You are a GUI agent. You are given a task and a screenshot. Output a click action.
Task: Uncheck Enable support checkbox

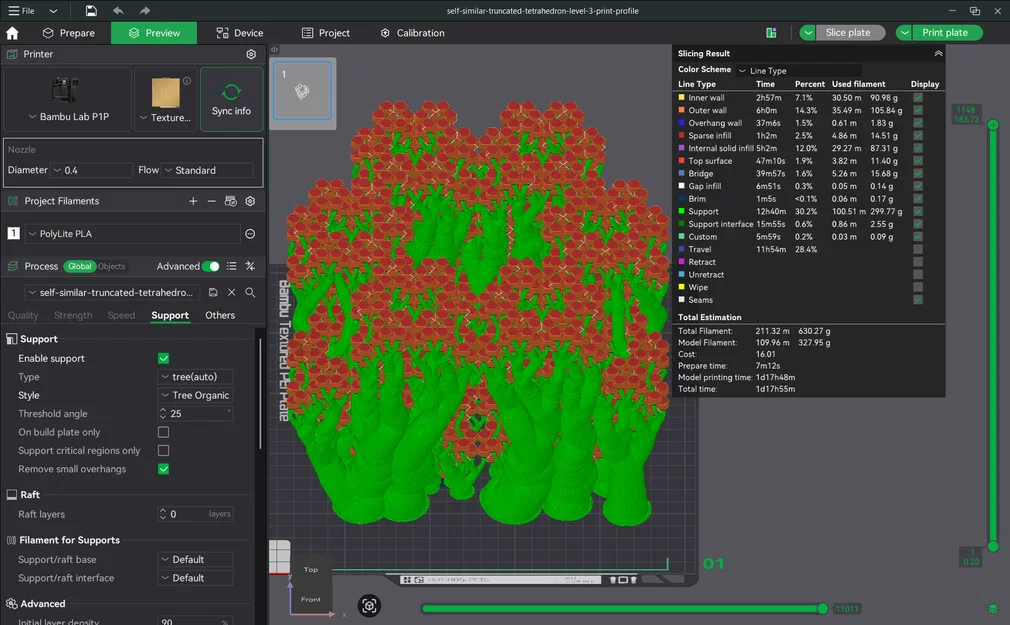click(164, 358)
